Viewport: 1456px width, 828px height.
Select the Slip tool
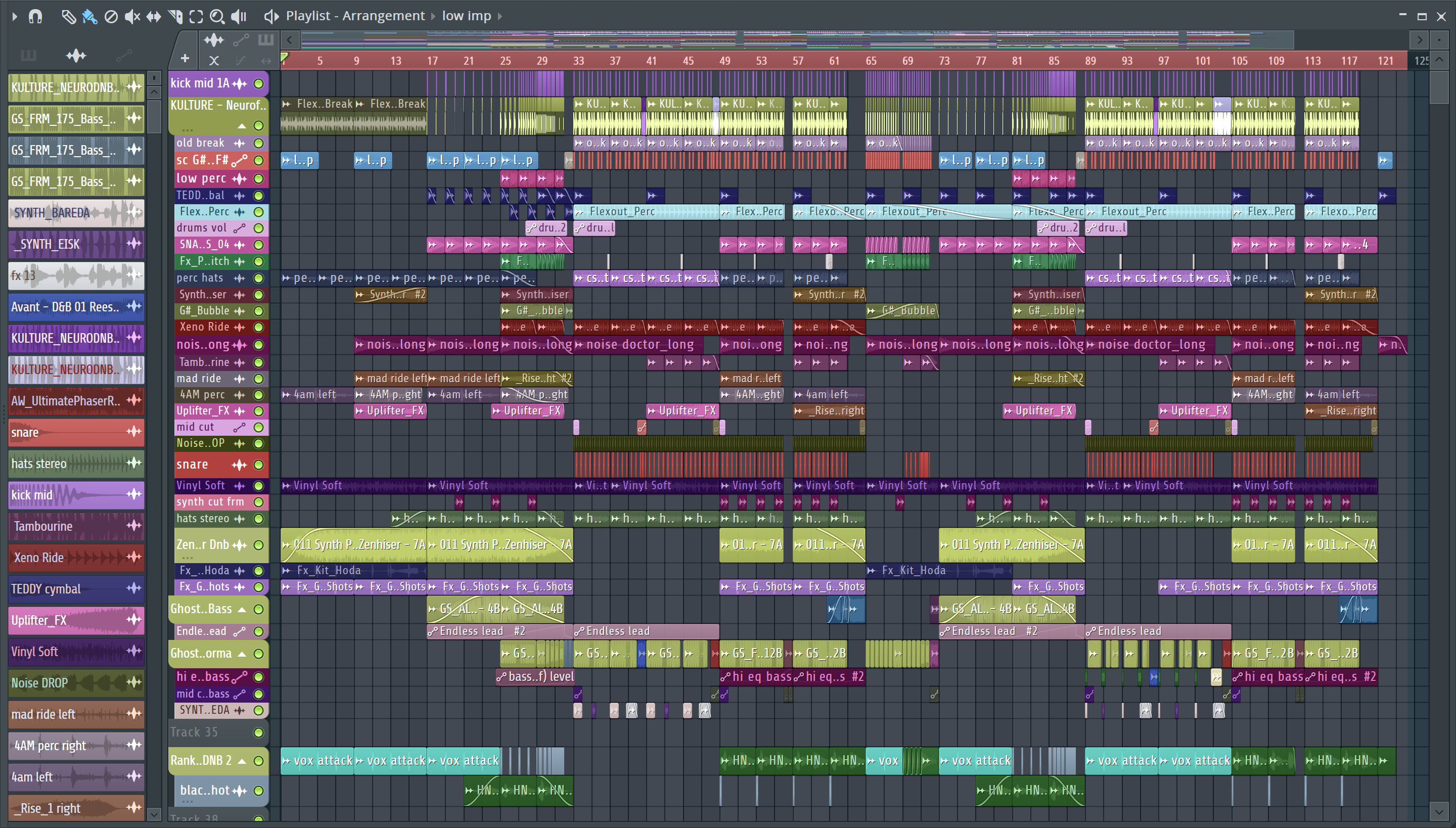coord(154,17)
